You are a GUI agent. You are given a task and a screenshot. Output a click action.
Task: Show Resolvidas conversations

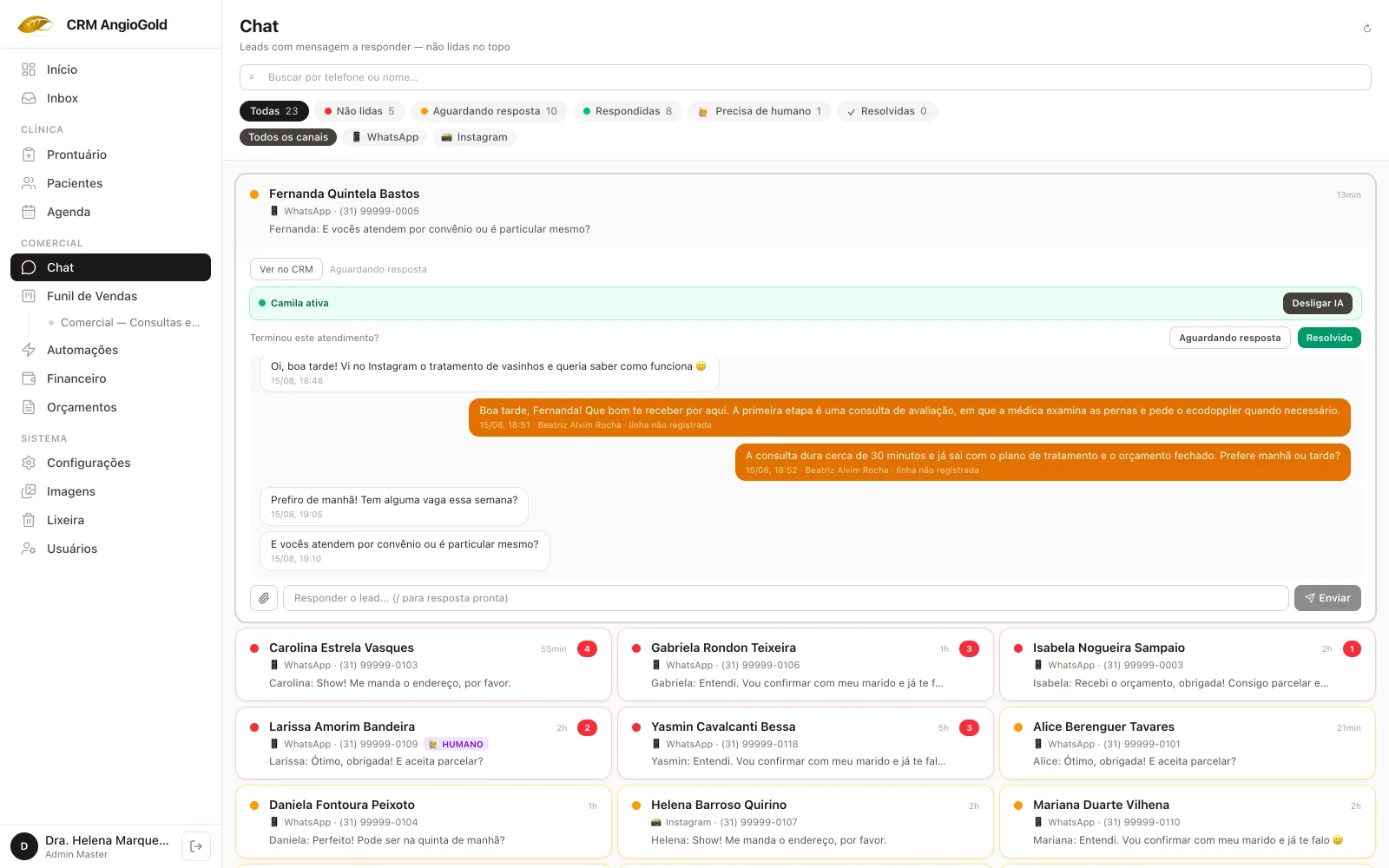[887, 111]
